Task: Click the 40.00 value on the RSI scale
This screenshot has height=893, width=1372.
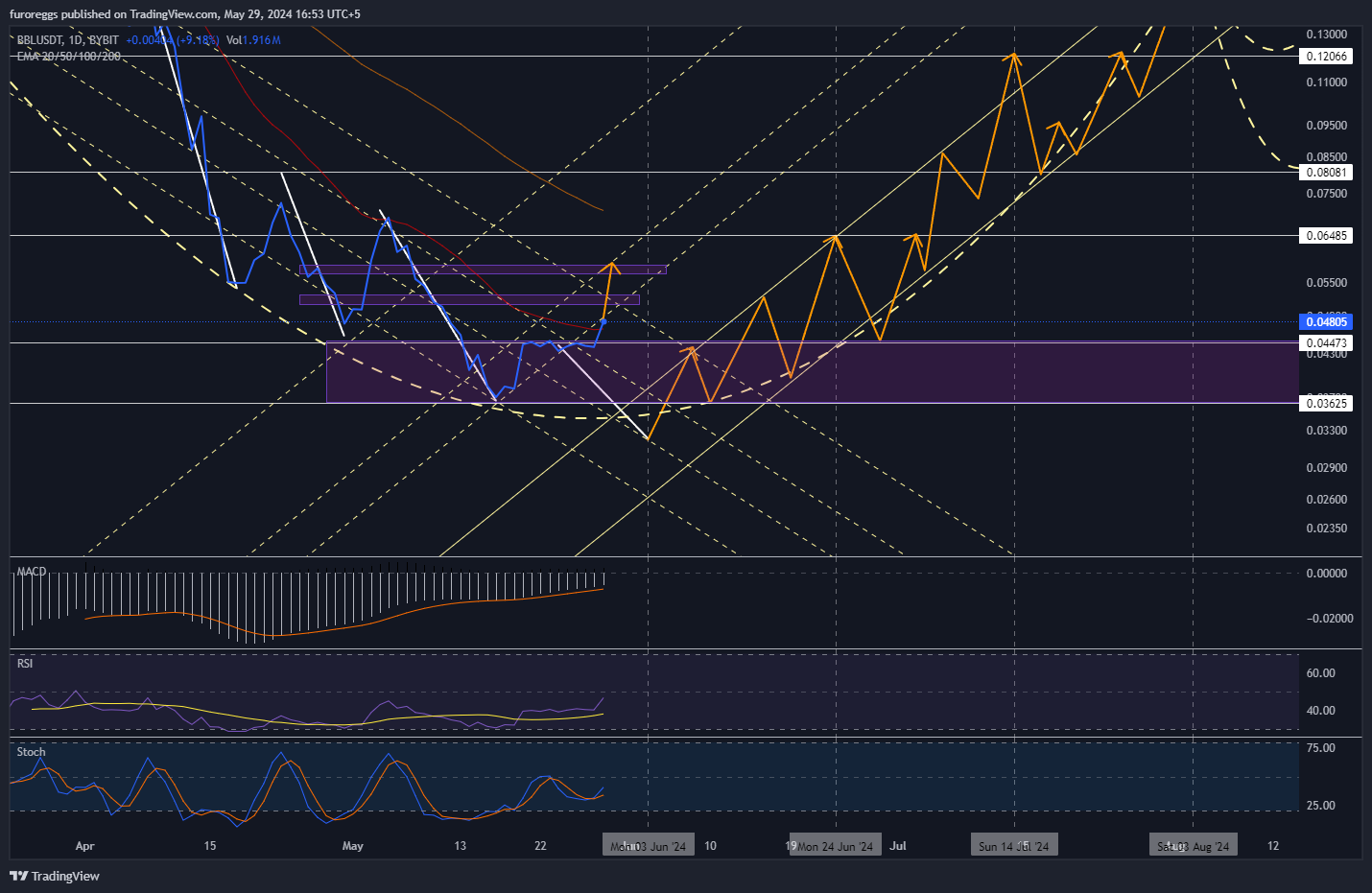Action: coord(1321,711)
